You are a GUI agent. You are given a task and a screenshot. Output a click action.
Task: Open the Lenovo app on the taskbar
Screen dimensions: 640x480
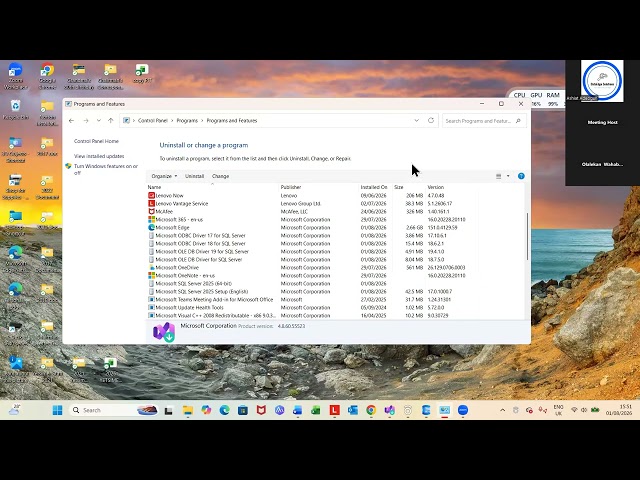pos(334,410)
